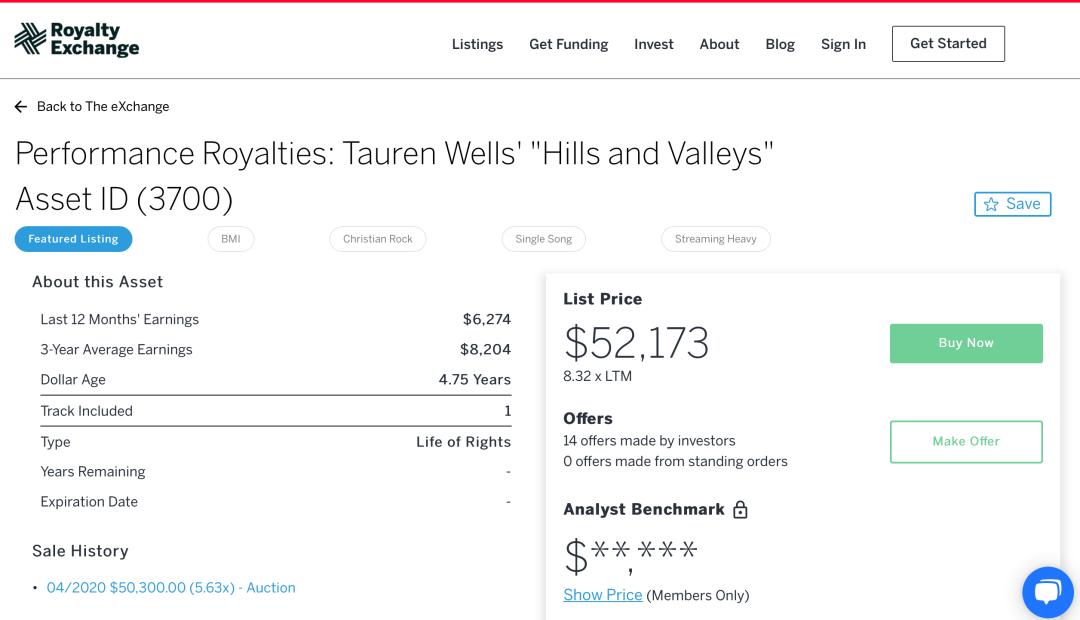Open the Listings menu item

click(477, 44)
